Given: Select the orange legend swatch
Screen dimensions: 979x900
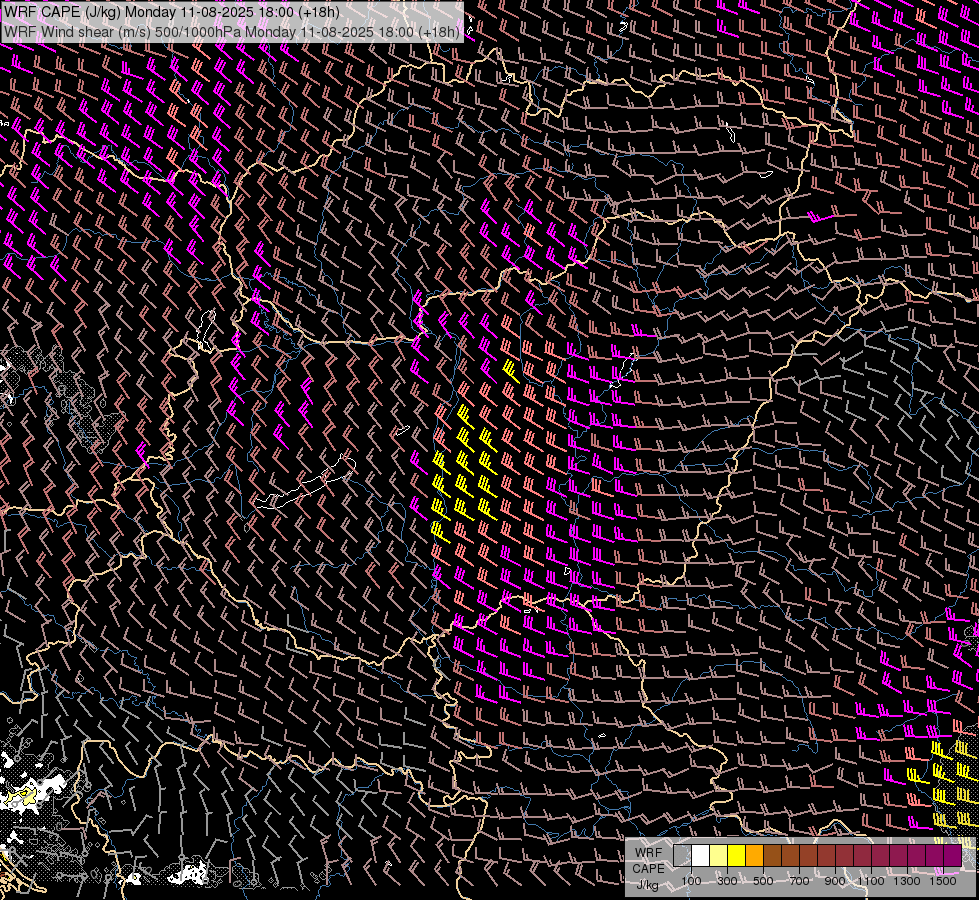Looking at the screenshot, I should pos(754,855).
